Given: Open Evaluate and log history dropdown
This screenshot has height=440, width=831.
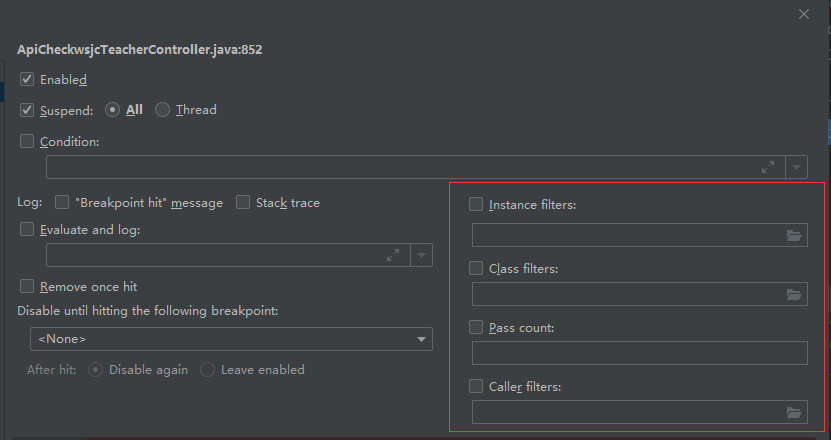Looking at the screenshot, I should click(x=422, y=256).
